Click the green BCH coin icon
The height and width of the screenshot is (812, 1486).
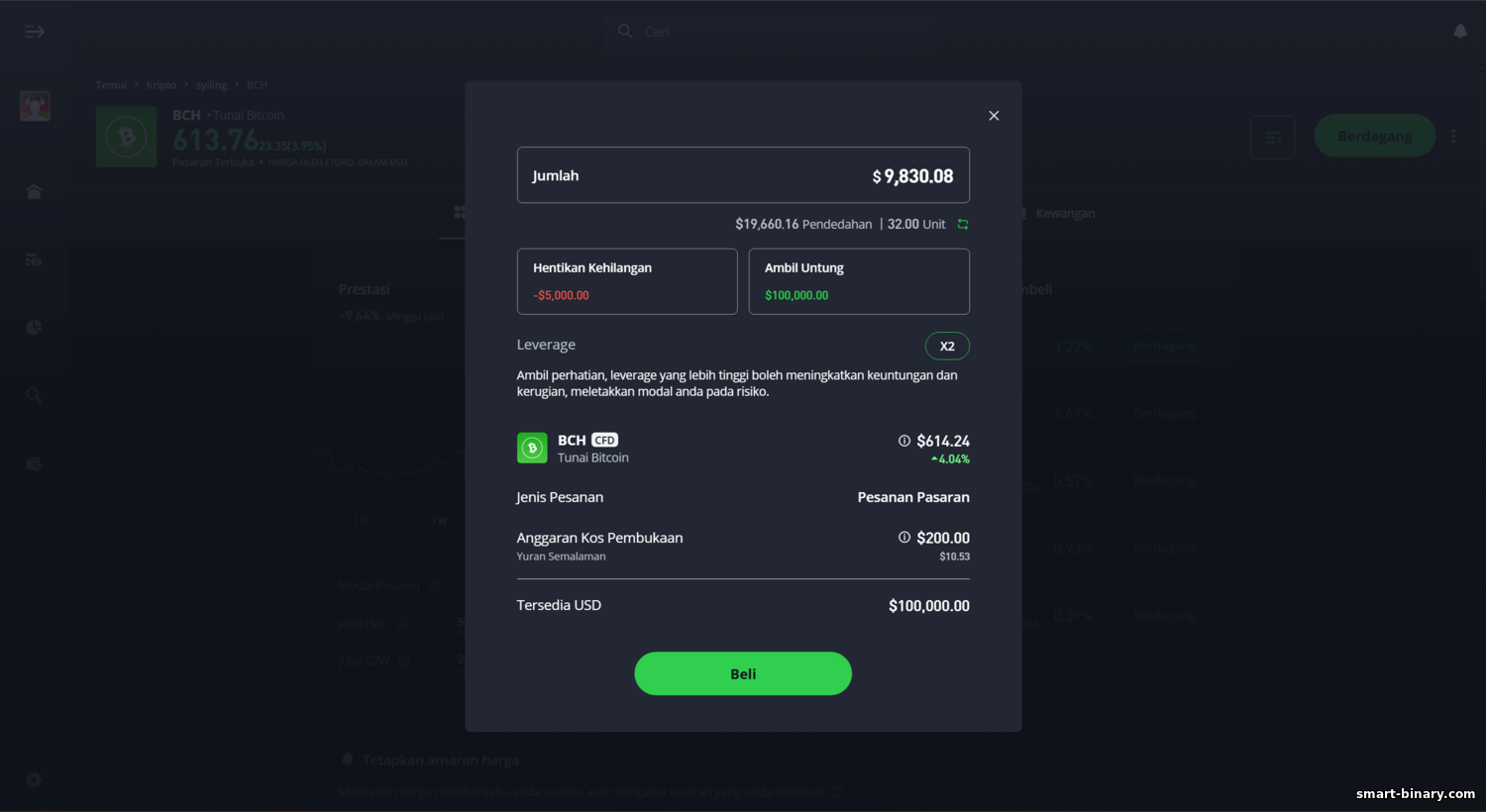(x=532, y=448)
